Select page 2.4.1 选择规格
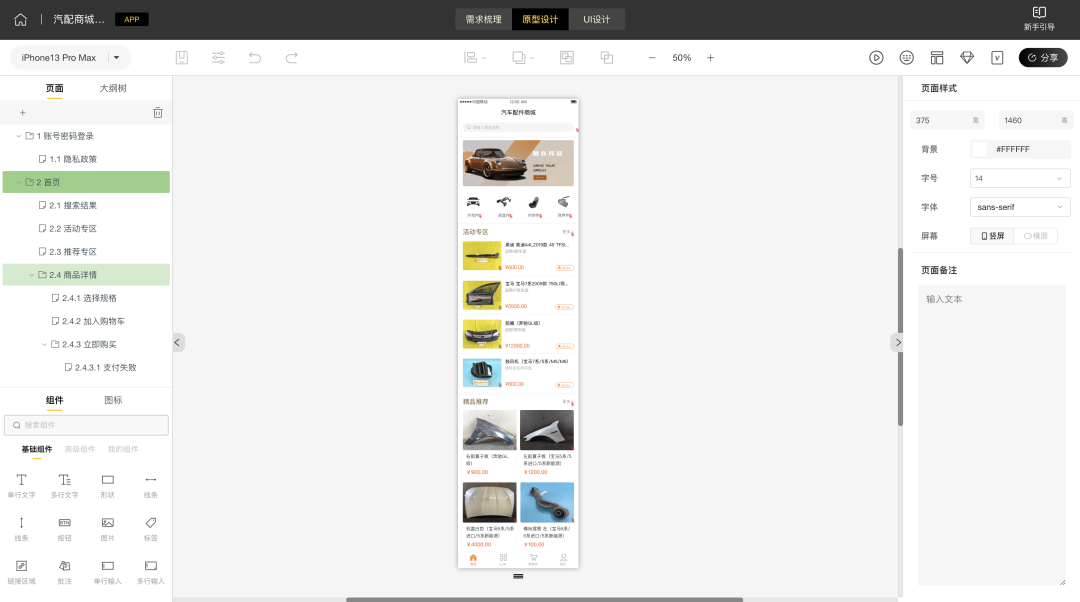The height and width of the screenshot is (602, 1080). click(x=86, y=298)
